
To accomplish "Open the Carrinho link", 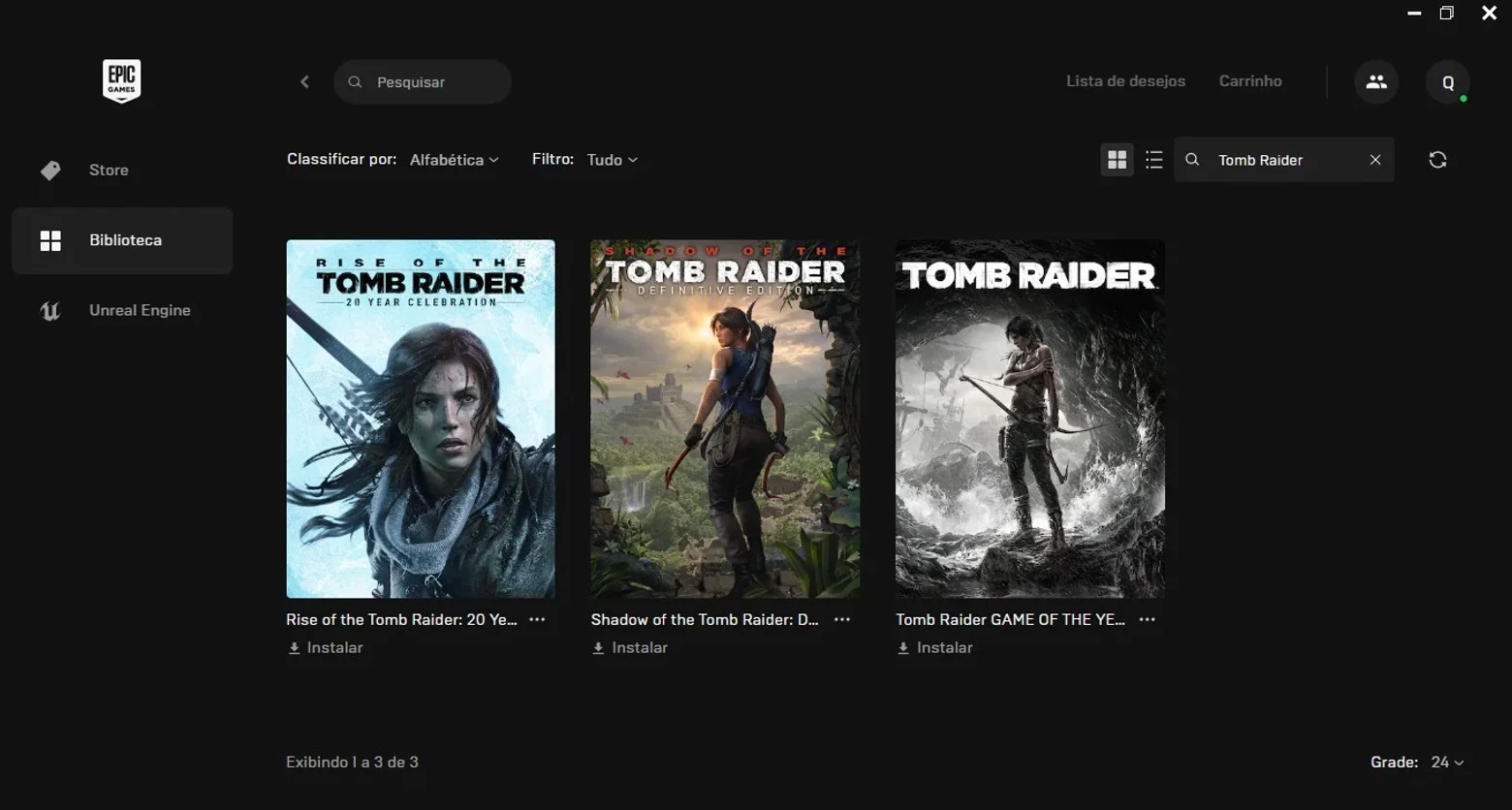I will point(1250,81).
